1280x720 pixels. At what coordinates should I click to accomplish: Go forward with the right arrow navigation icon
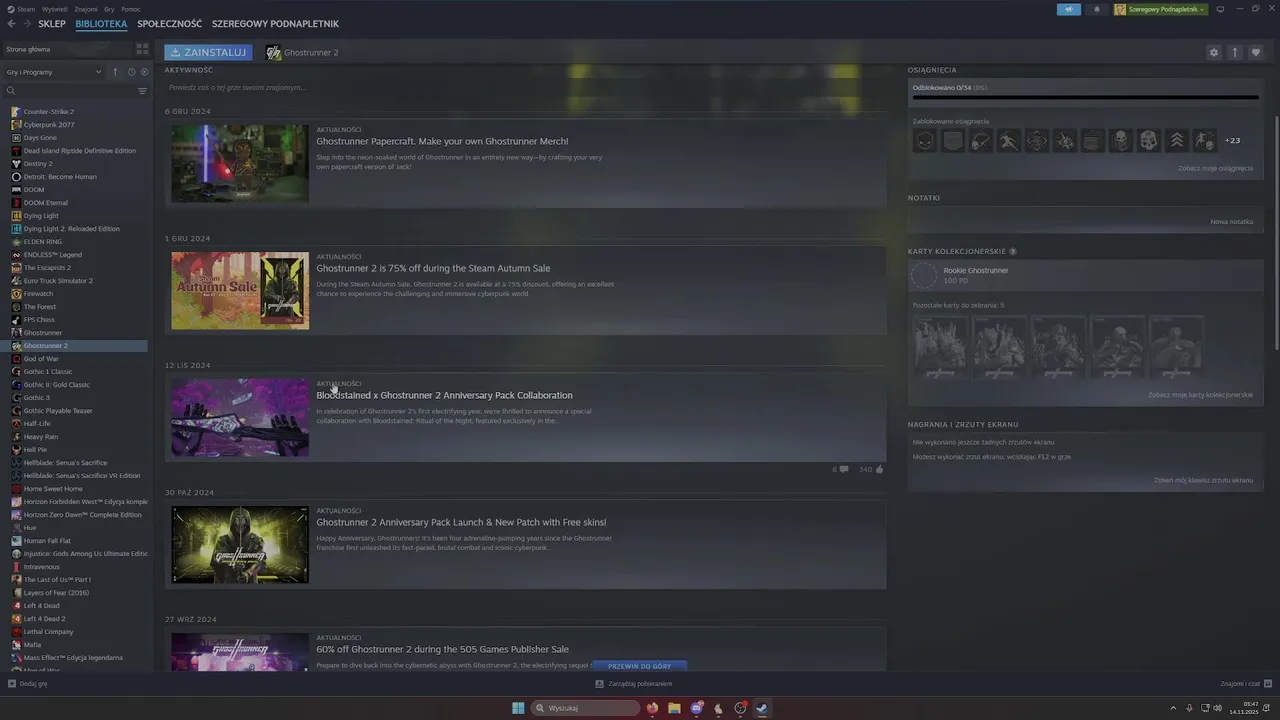26,24
